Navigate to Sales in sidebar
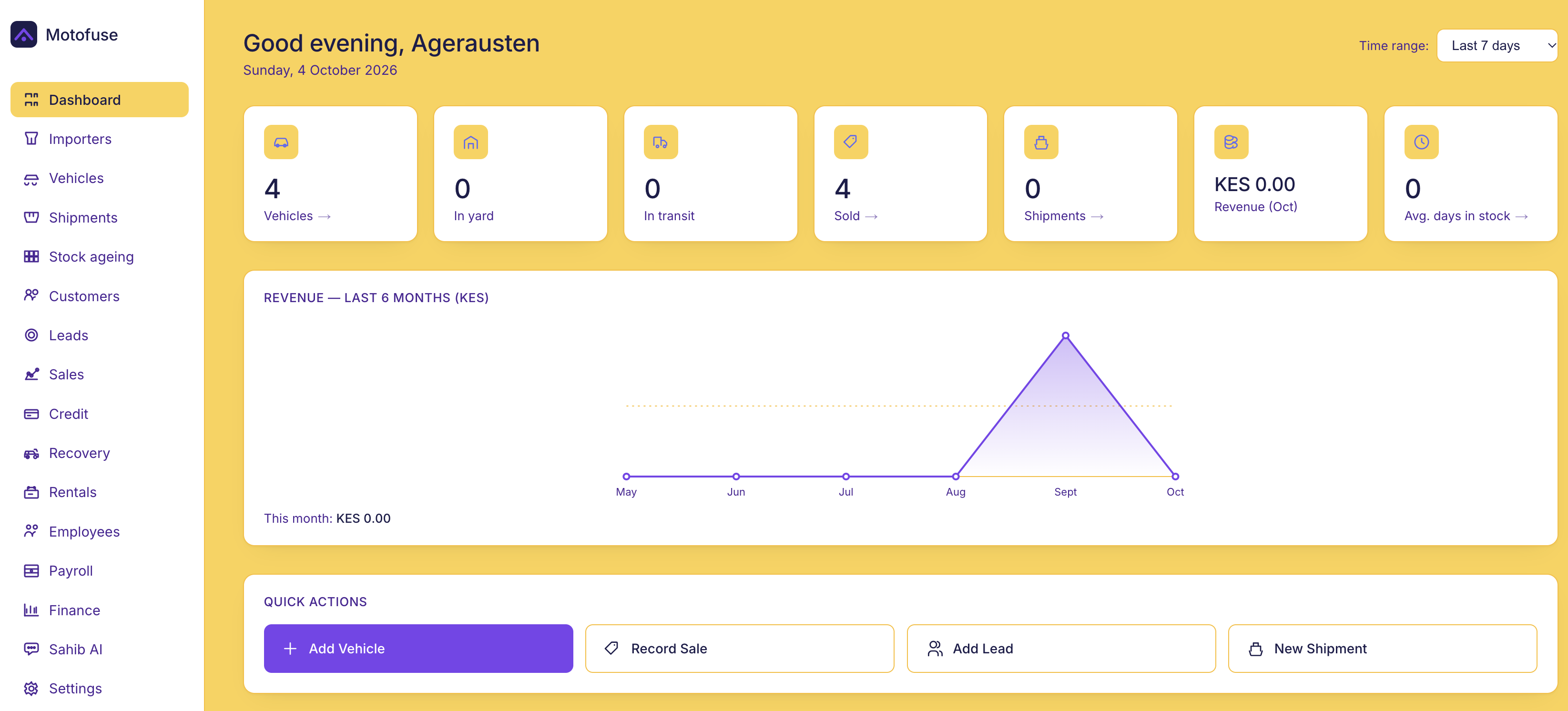Image resolution: width=1568 pixels, height=711 pixels. pos(99,375)
